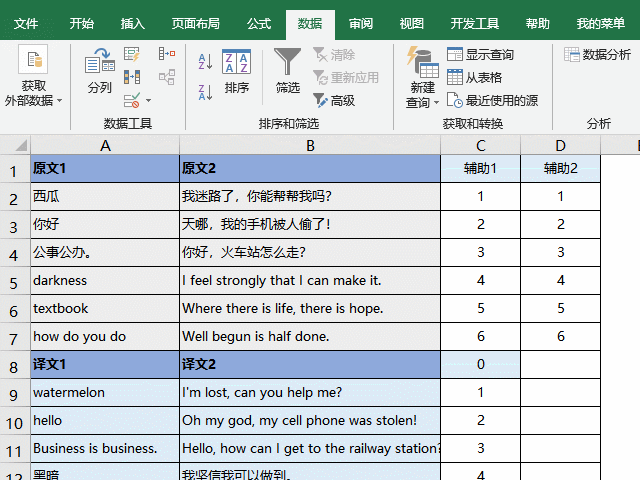
Task: Switch to the 页面布局 tab
Action: (196, 24)
